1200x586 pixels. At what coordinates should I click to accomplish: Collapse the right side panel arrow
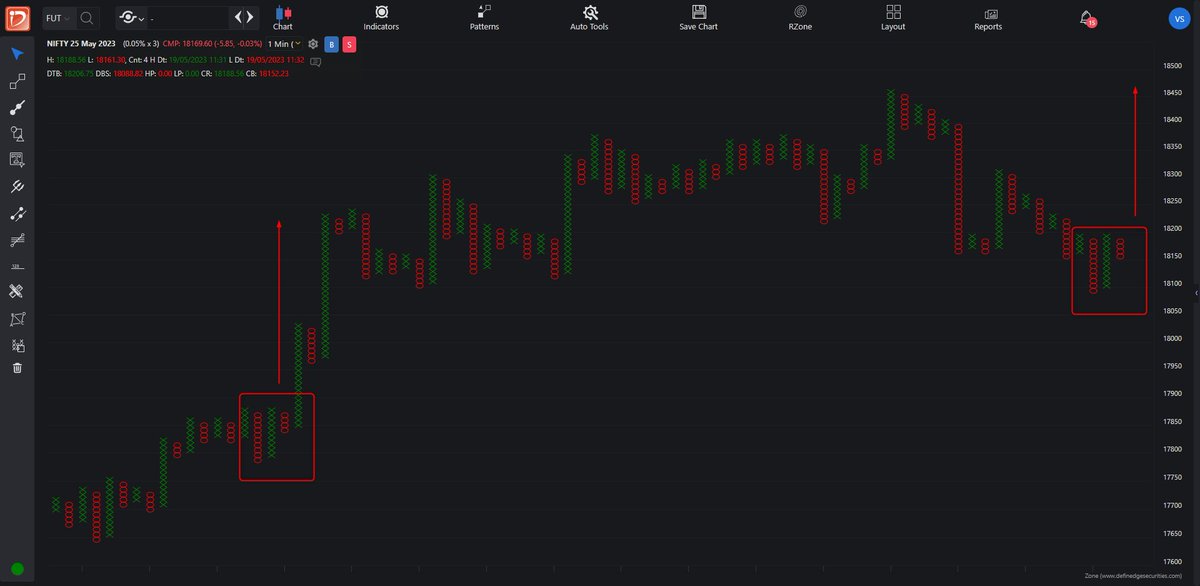tap(1196, 291)
